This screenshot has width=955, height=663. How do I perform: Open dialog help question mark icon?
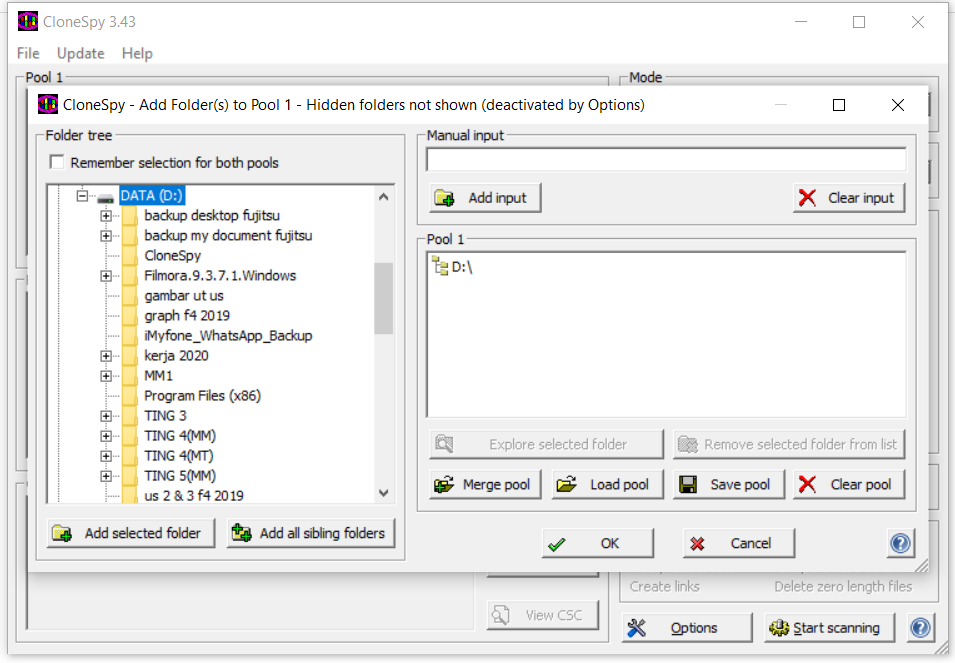pyautogui.click(x=900, y=543)
